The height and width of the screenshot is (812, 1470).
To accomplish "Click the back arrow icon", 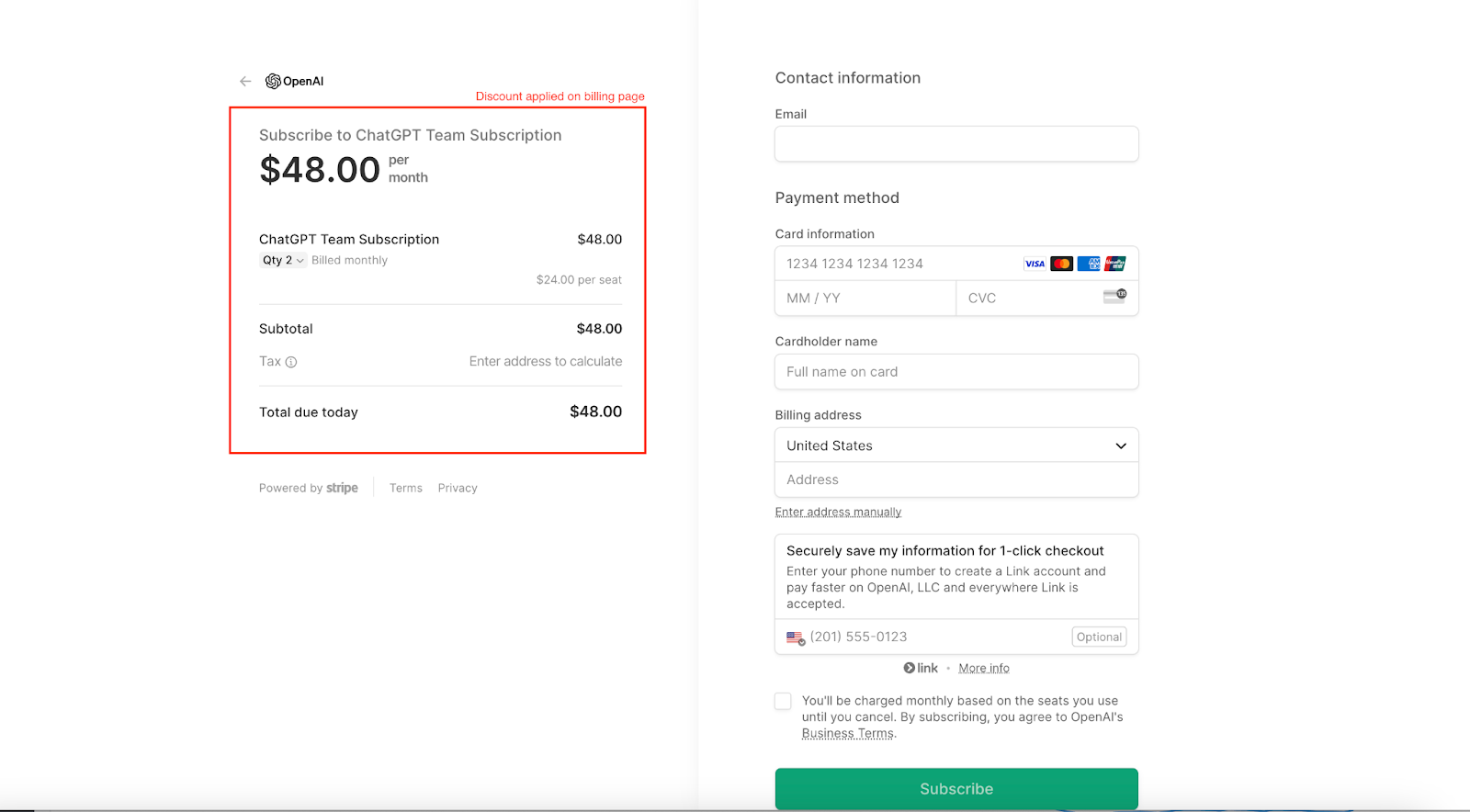I will click(x=245, y=82).
